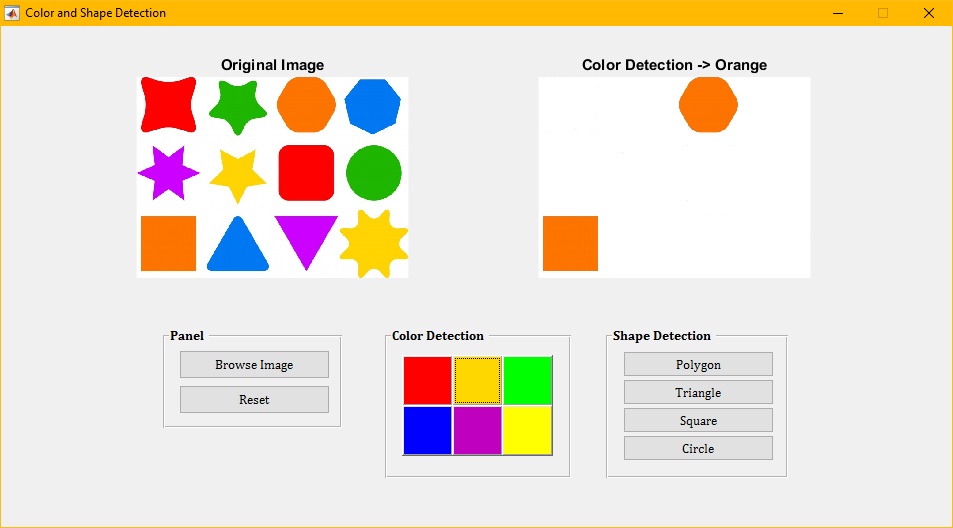Click the MATLAB icon in the title bar
953x528 pixels.
click(13, 13)
